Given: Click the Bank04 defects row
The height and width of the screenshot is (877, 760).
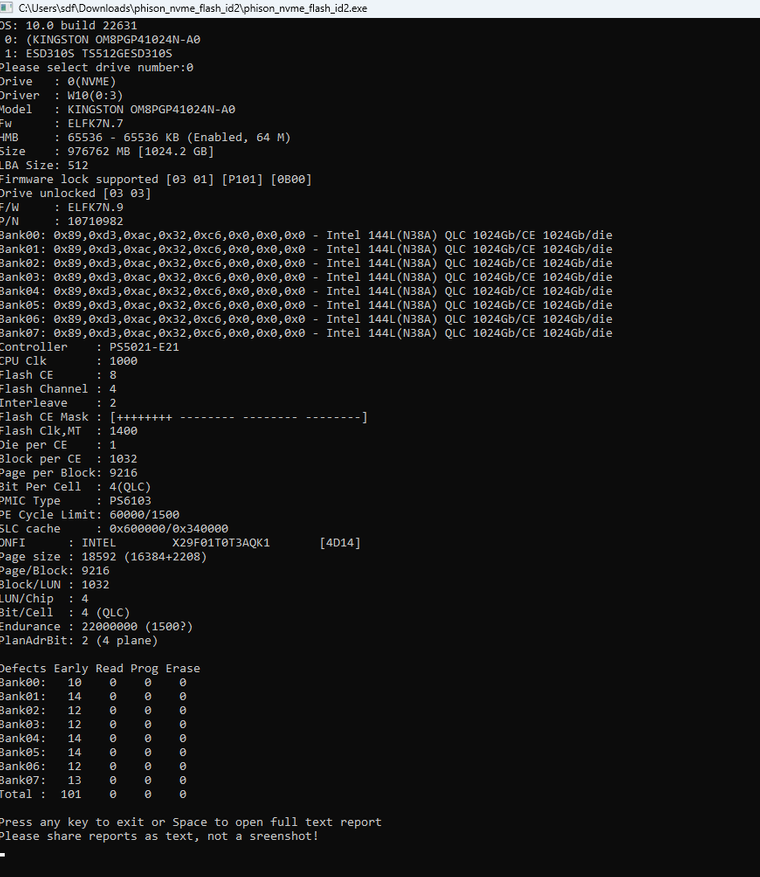Looking at the screenshot, I should (93, 739).
